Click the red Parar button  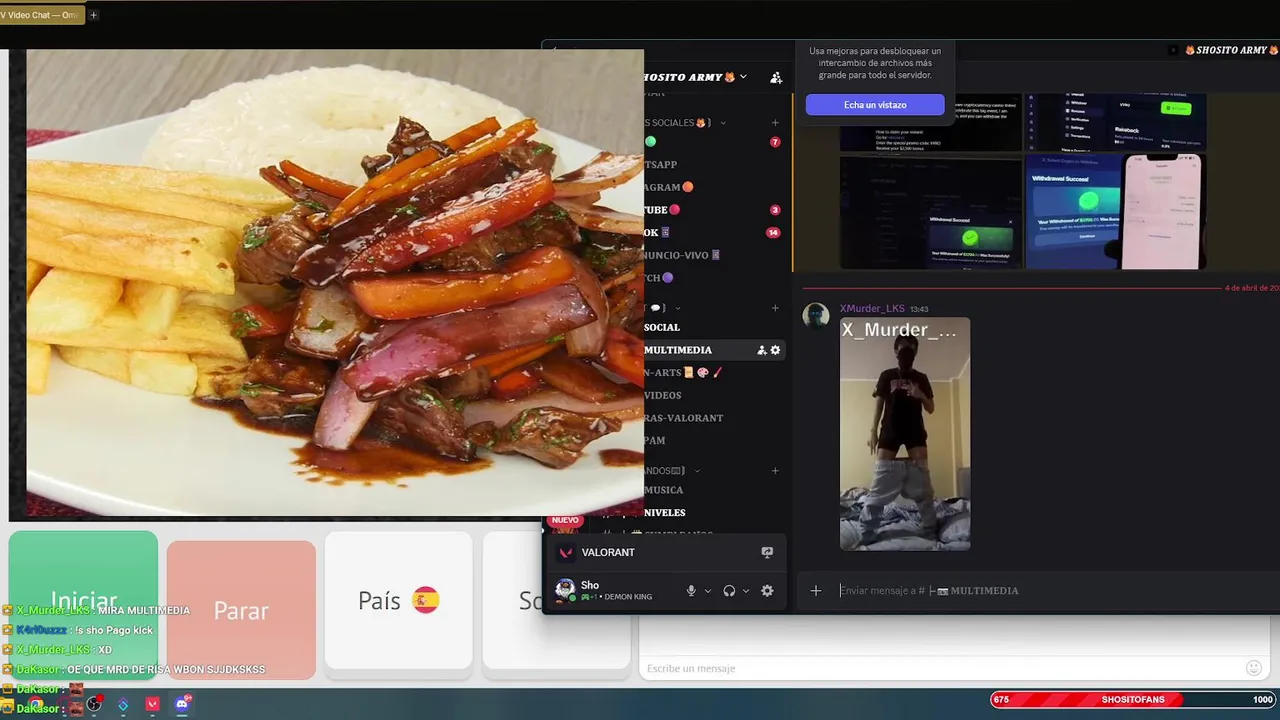pyautogui.click(x=241, y=610)
